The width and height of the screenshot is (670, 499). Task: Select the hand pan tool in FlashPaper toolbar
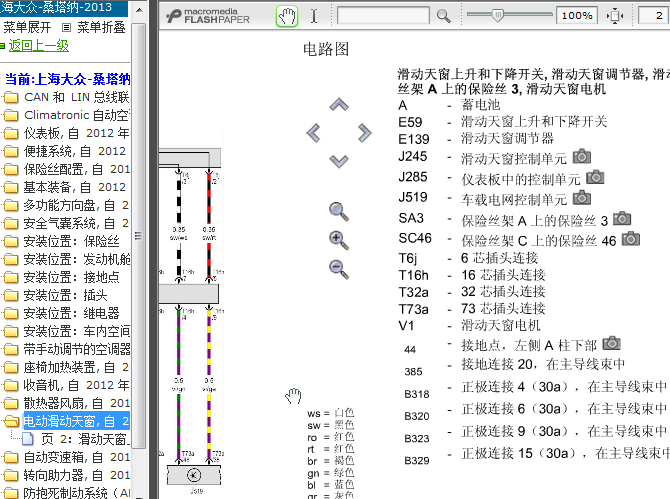coord(287,17)
